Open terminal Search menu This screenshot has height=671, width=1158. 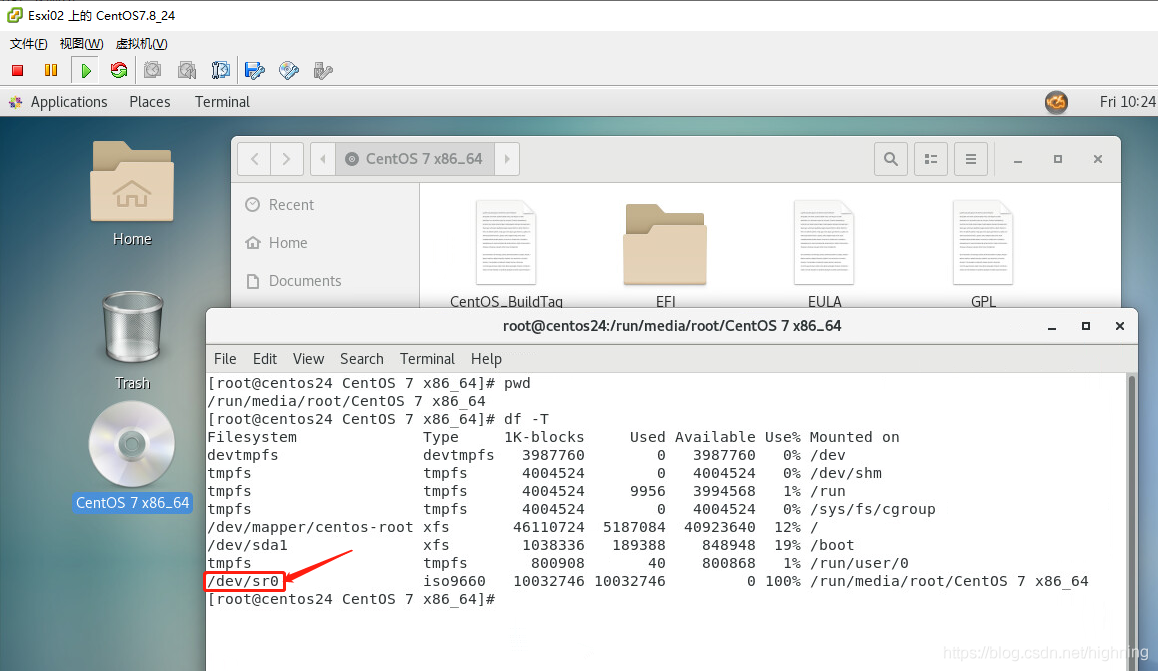361,359
